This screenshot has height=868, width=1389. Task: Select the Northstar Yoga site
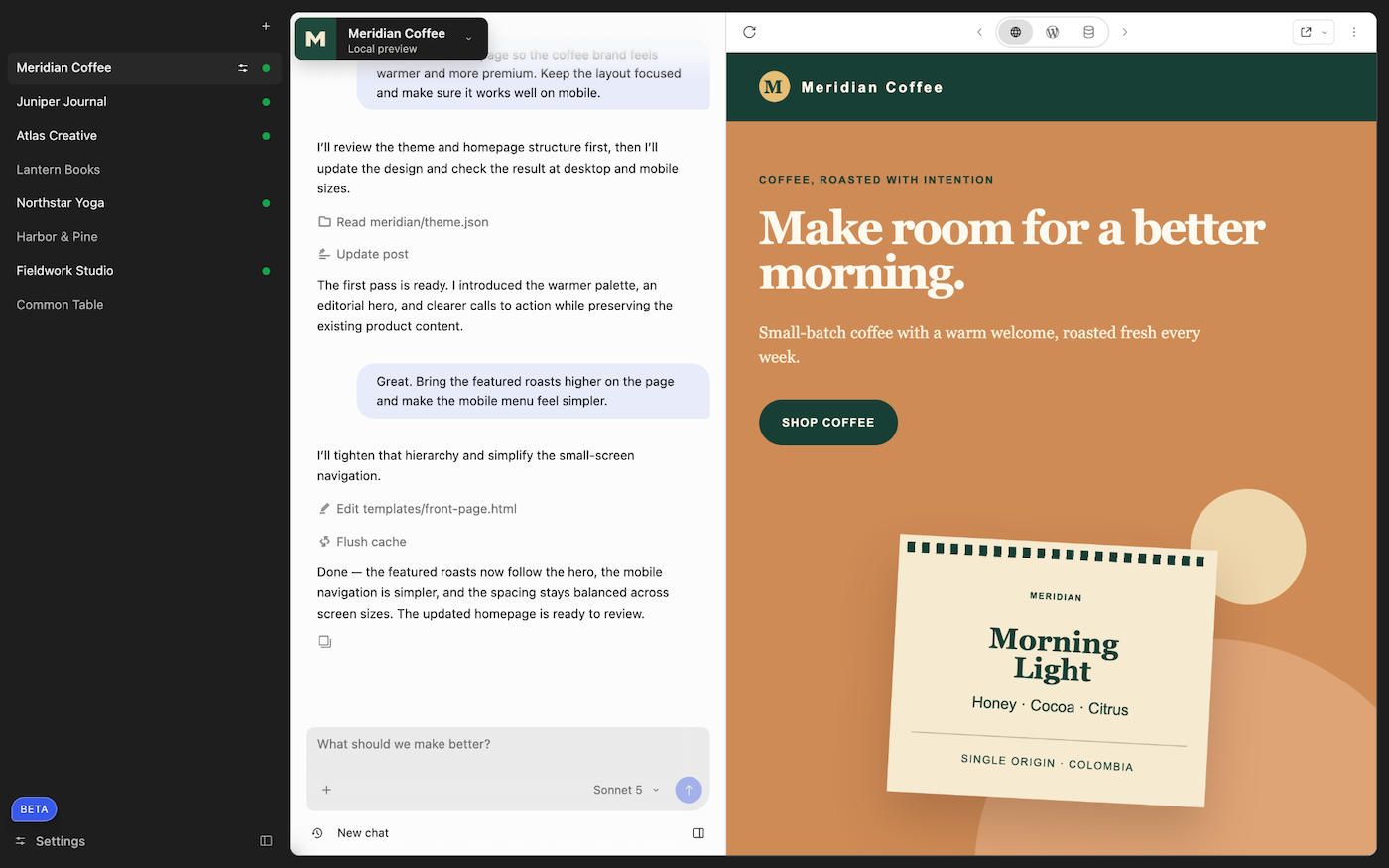click(144, 203)
